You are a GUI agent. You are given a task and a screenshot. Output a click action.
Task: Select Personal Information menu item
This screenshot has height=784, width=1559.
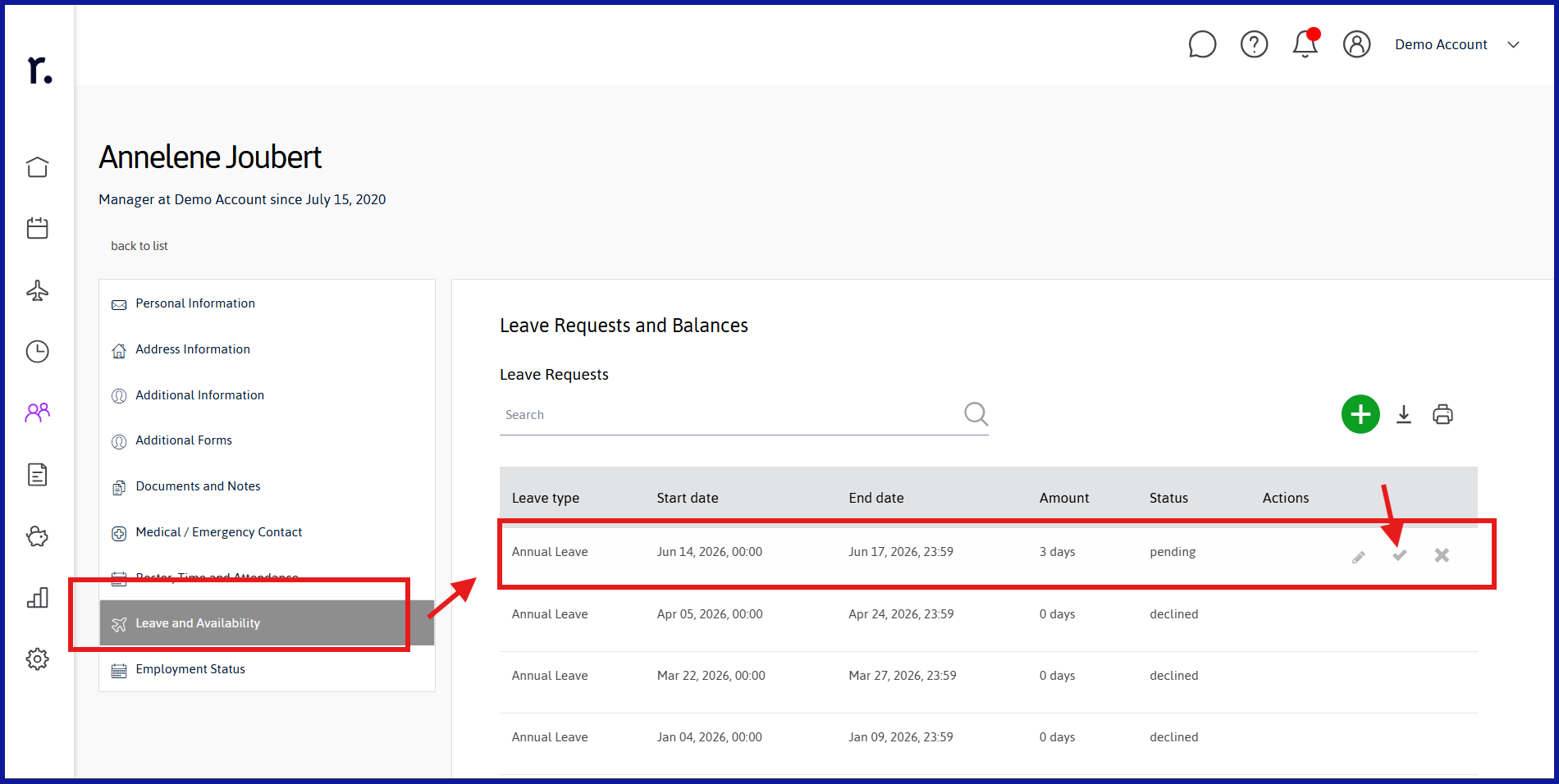(x=195, y=303)
